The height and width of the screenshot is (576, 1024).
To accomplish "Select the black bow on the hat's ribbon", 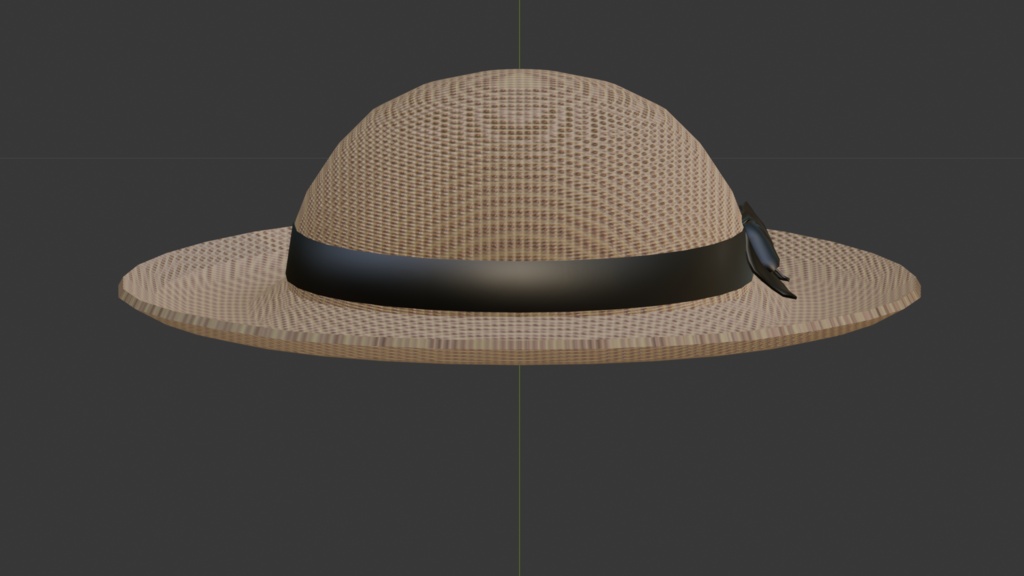I will (767, 251).
